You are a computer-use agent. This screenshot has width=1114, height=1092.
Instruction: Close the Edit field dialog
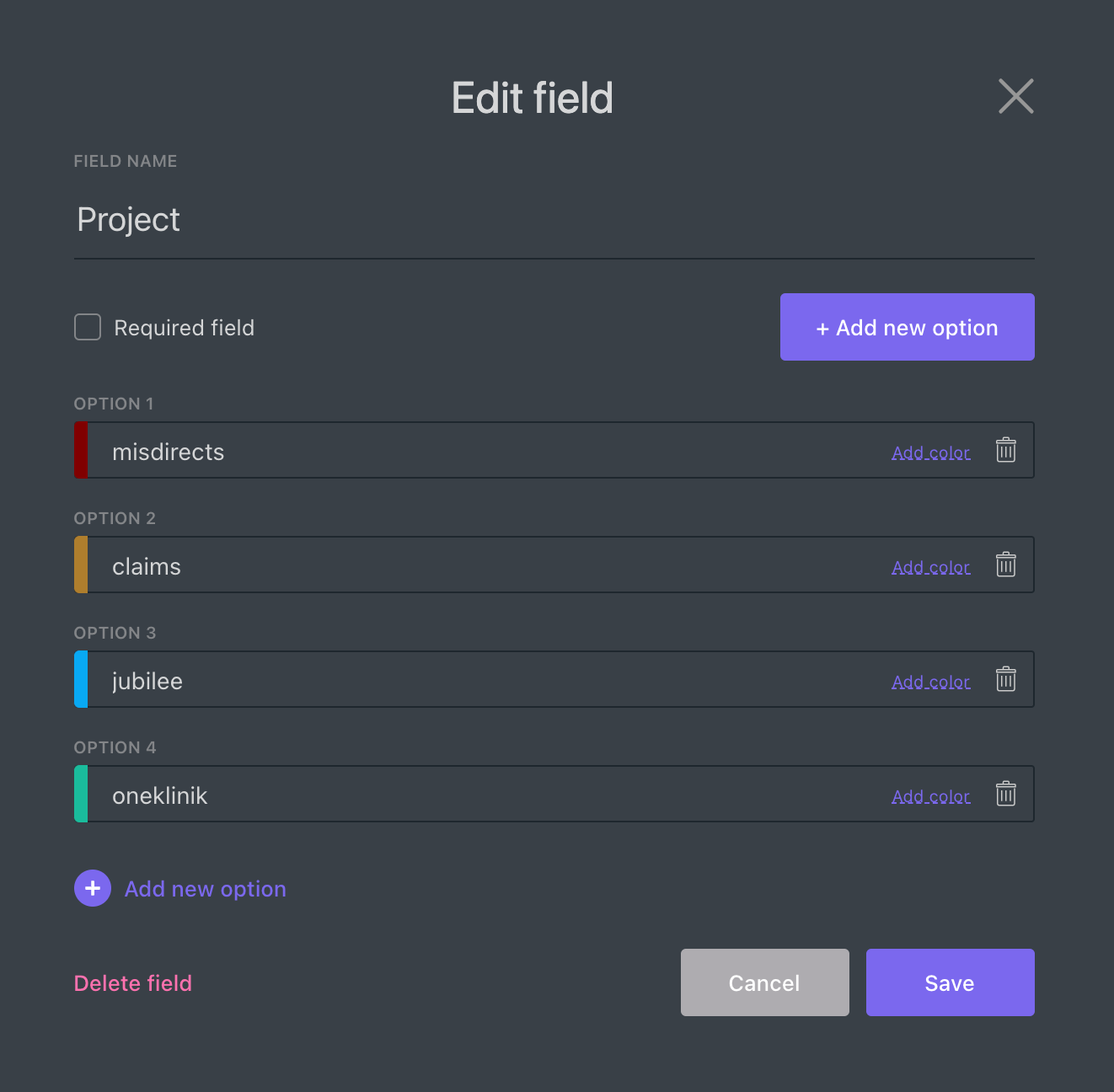click(1015, 96)
